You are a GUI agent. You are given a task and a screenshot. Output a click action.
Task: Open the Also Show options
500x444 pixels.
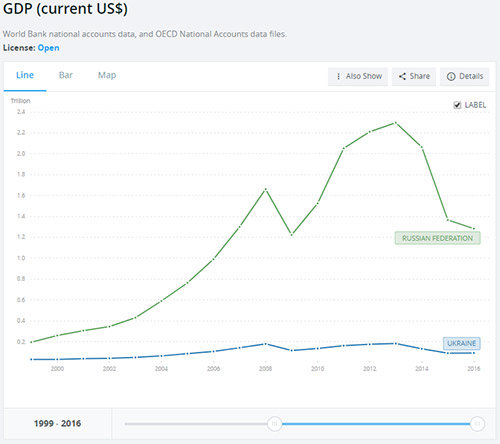[358, 77]
